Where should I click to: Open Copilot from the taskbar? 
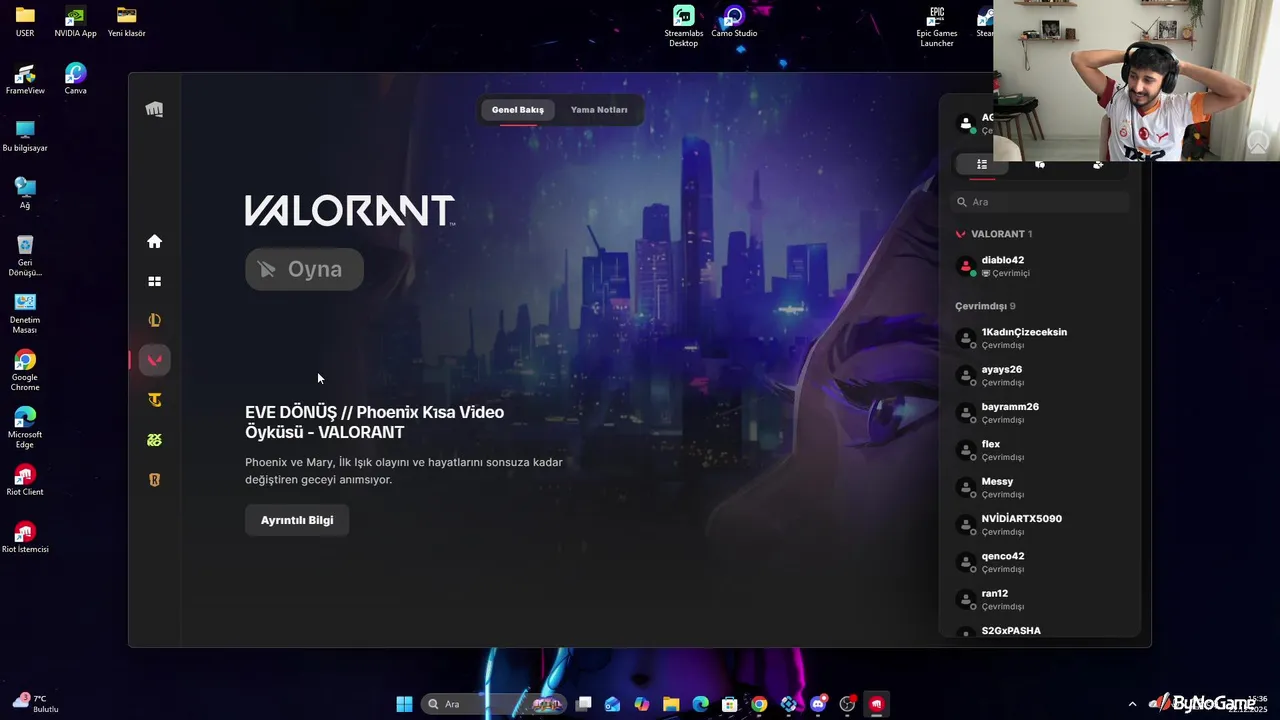pos(642,704)
